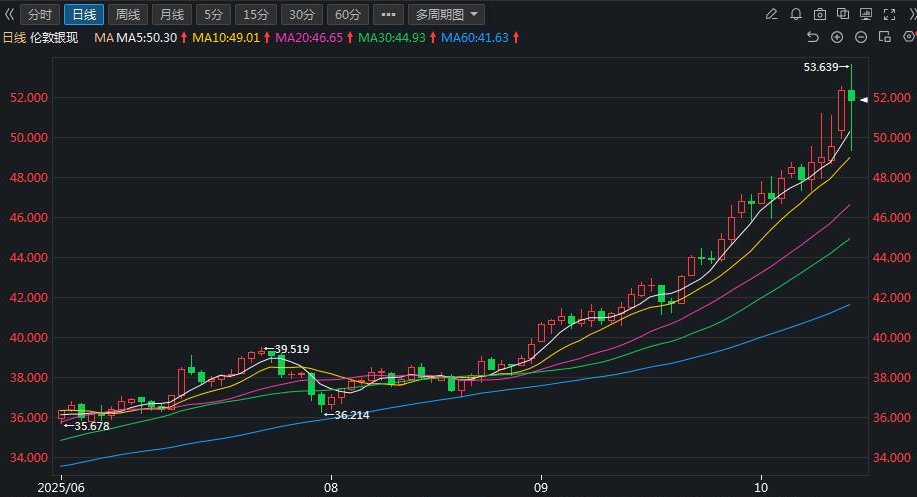
Task: Click the 39.519 peak price label
Action: (292, 349)
